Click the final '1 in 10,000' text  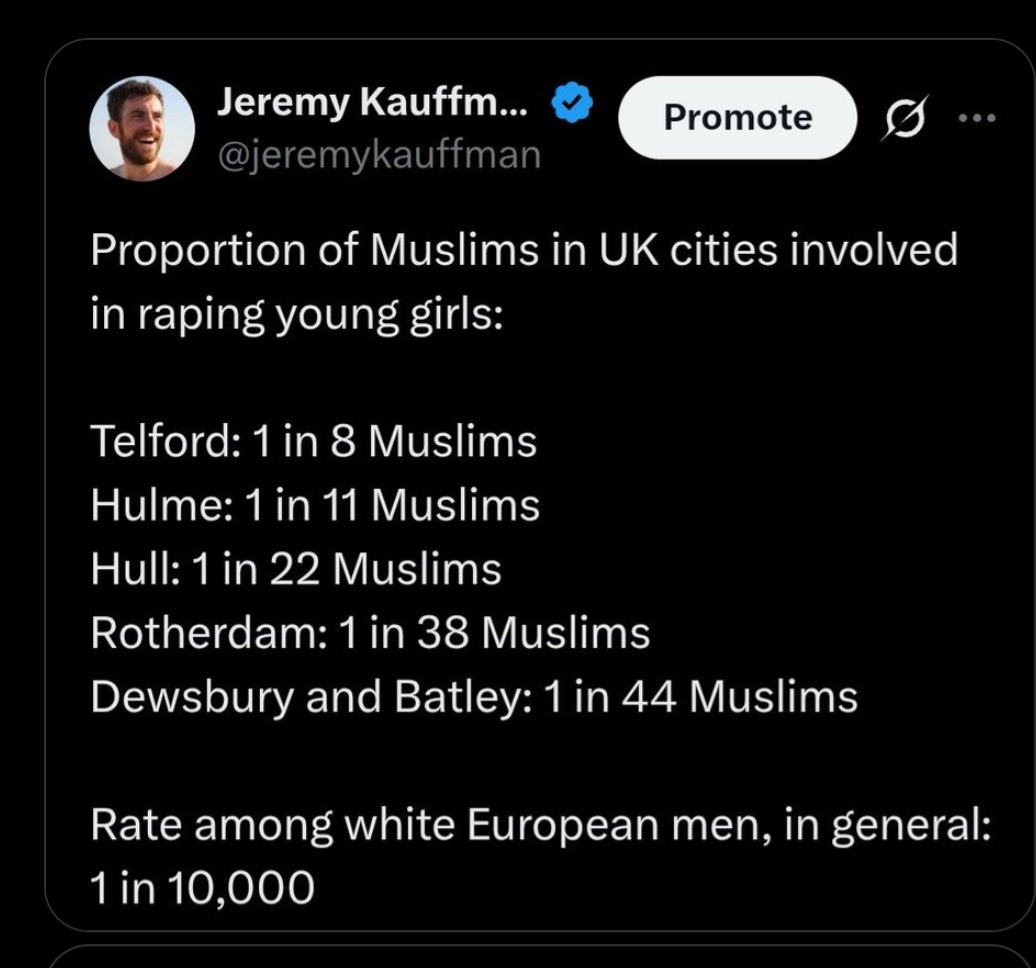click(x=202, y=887)
